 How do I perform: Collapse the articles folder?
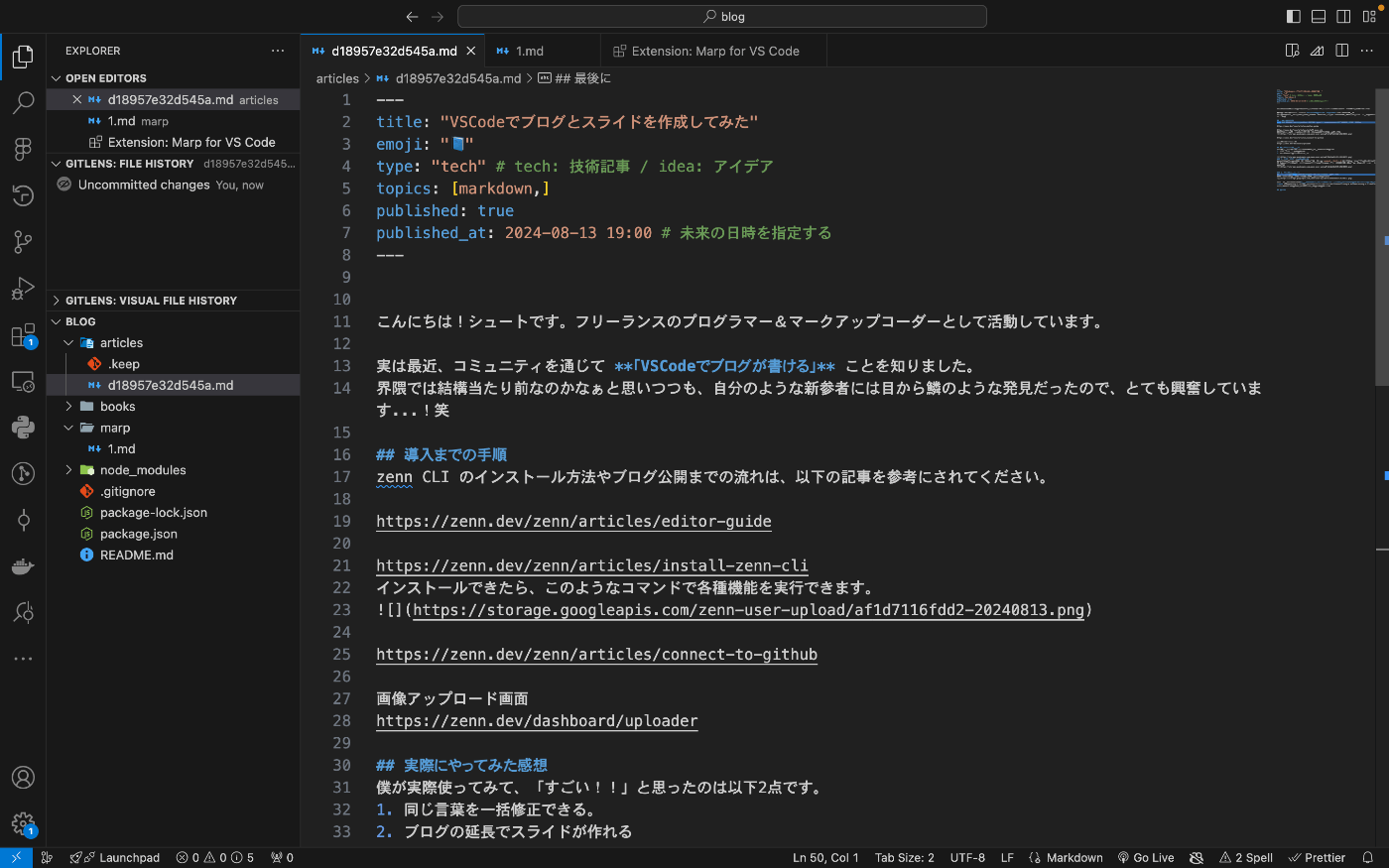point(174,343)
